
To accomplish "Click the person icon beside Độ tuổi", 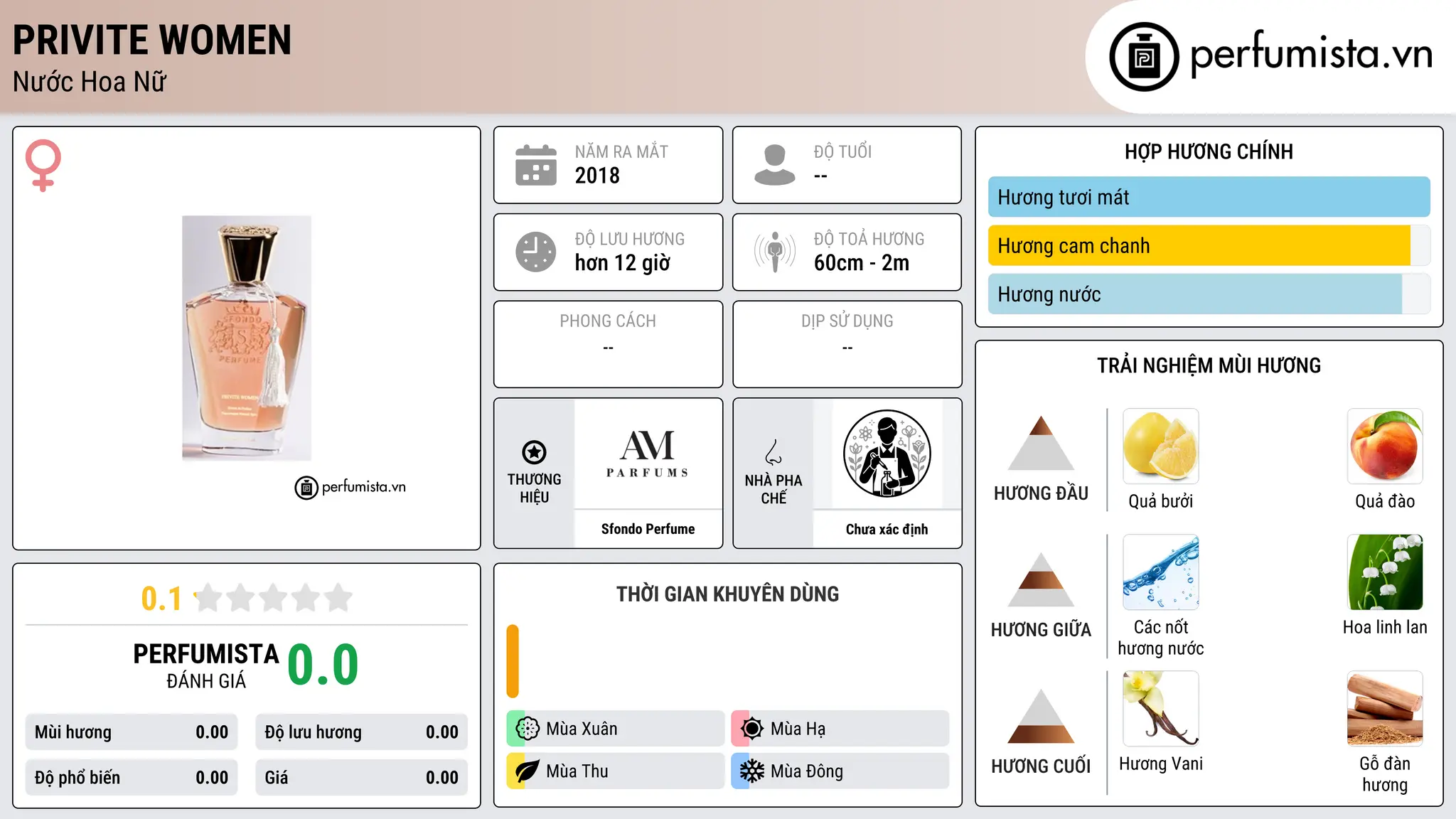I will tap(775, 165).
